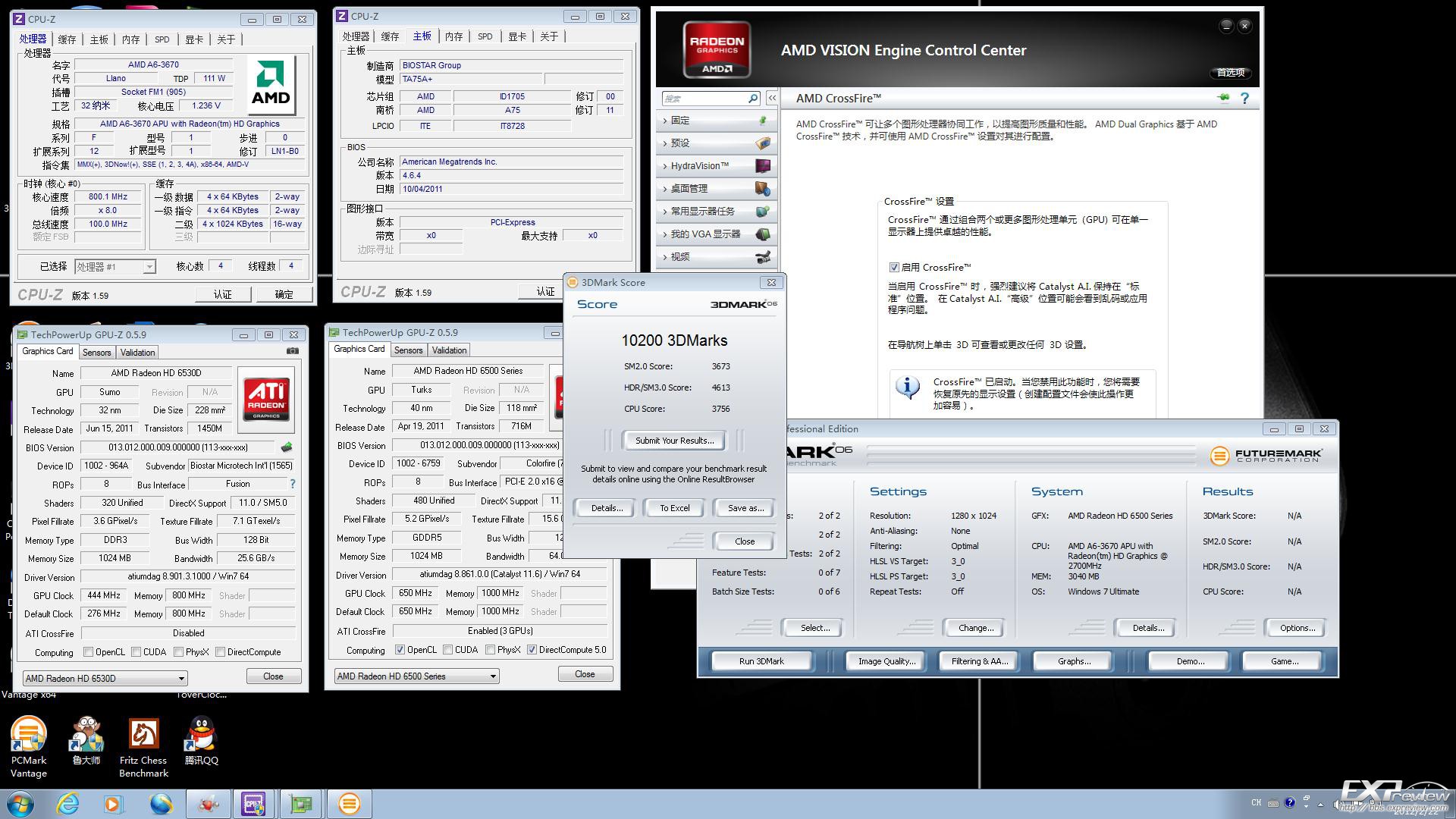Open the 首选项 preferences menu in AMD VISION
This screenshot has width=1456, height=819.
[1230, 73]
